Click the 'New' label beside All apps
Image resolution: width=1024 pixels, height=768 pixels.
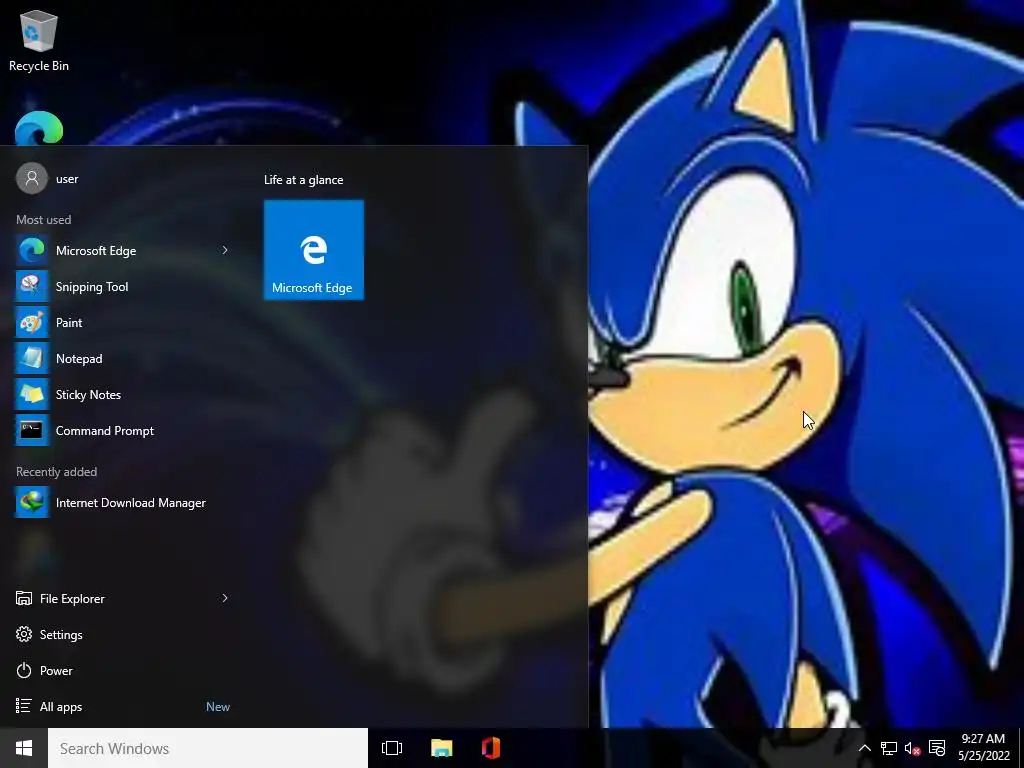(x=218, y=707)
